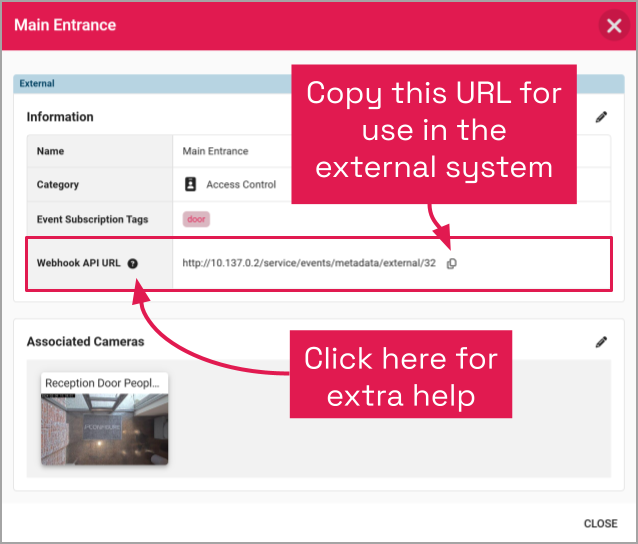Click the Associated Cameras heading
Screen dimensions: 638x544
pyautogui.click(x=85, y=342)
